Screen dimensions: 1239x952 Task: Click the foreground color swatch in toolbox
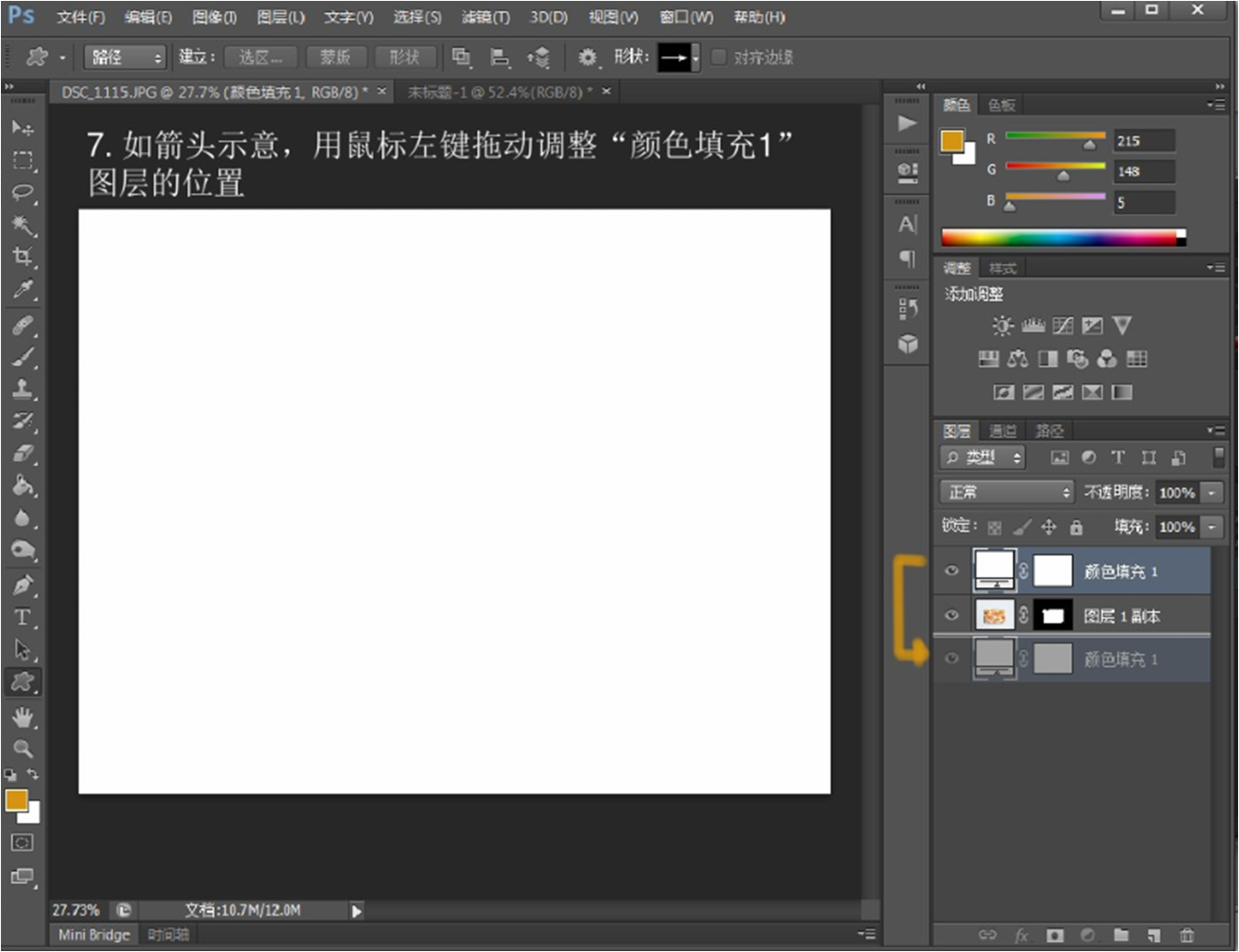point(15,800)
